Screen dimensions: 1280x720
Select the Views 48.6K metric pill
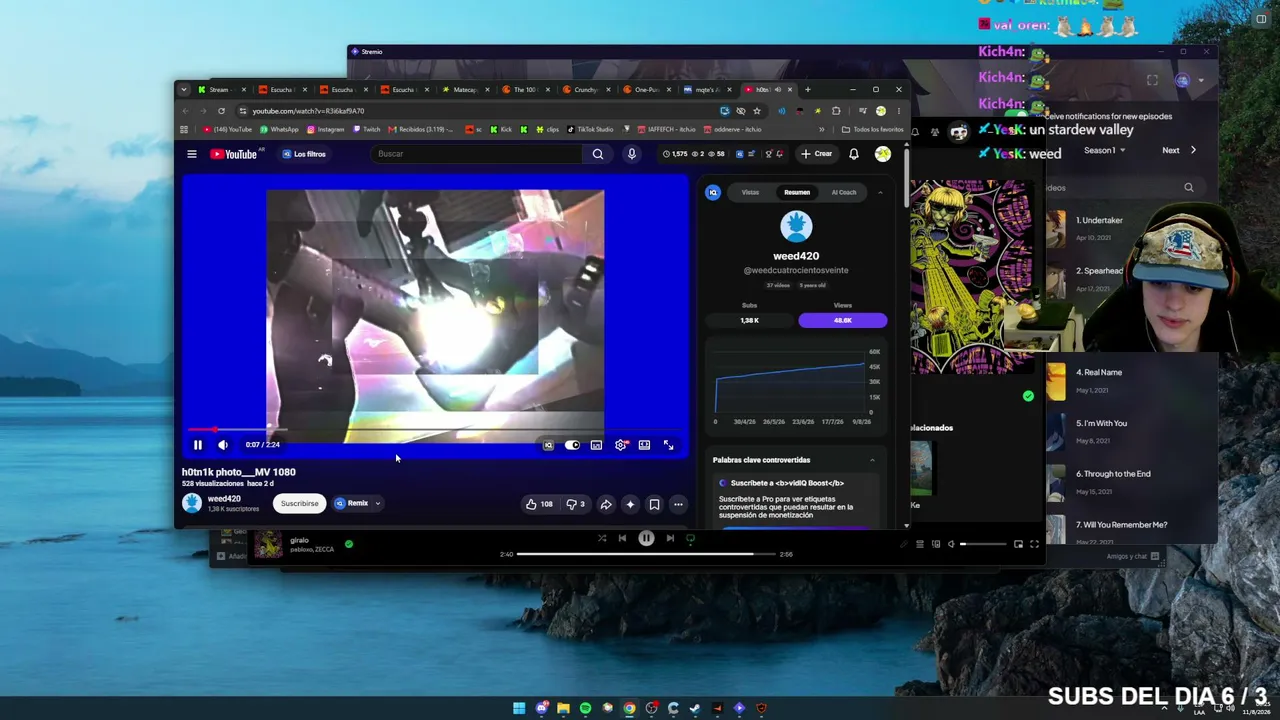coord(843,320)
